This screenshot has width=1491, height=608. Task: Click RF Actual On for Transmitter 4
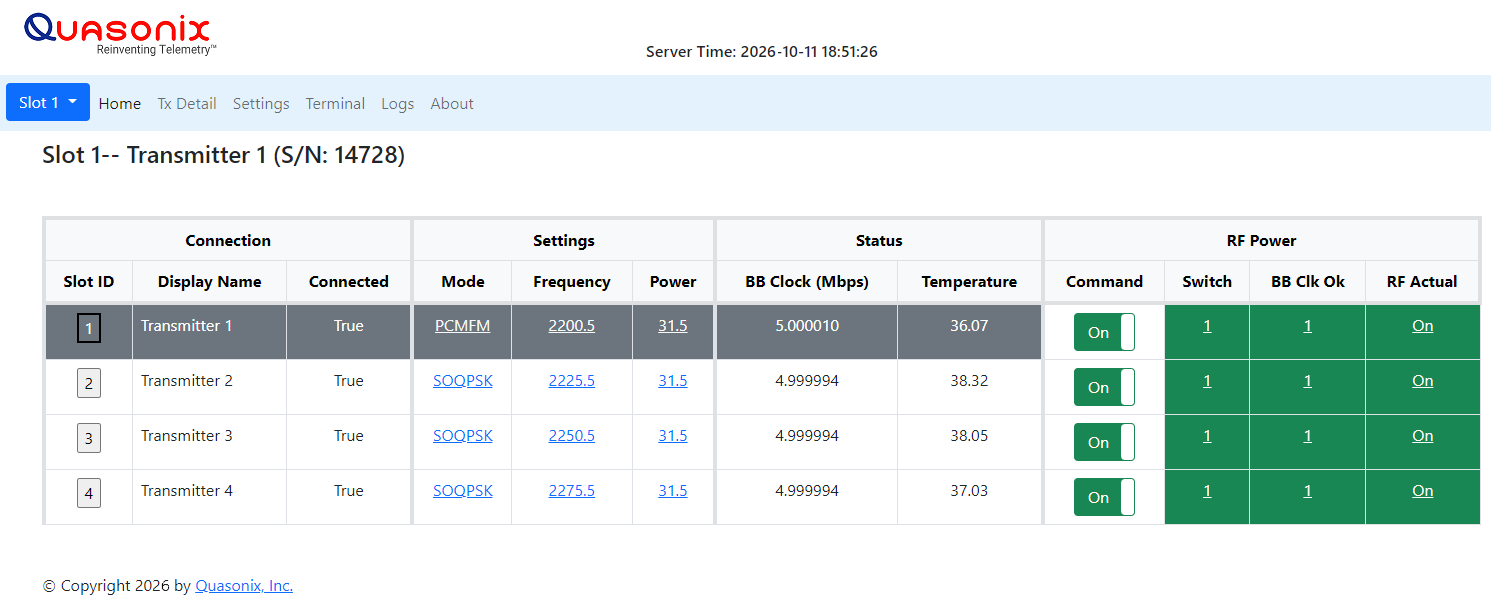[1423, 491]
